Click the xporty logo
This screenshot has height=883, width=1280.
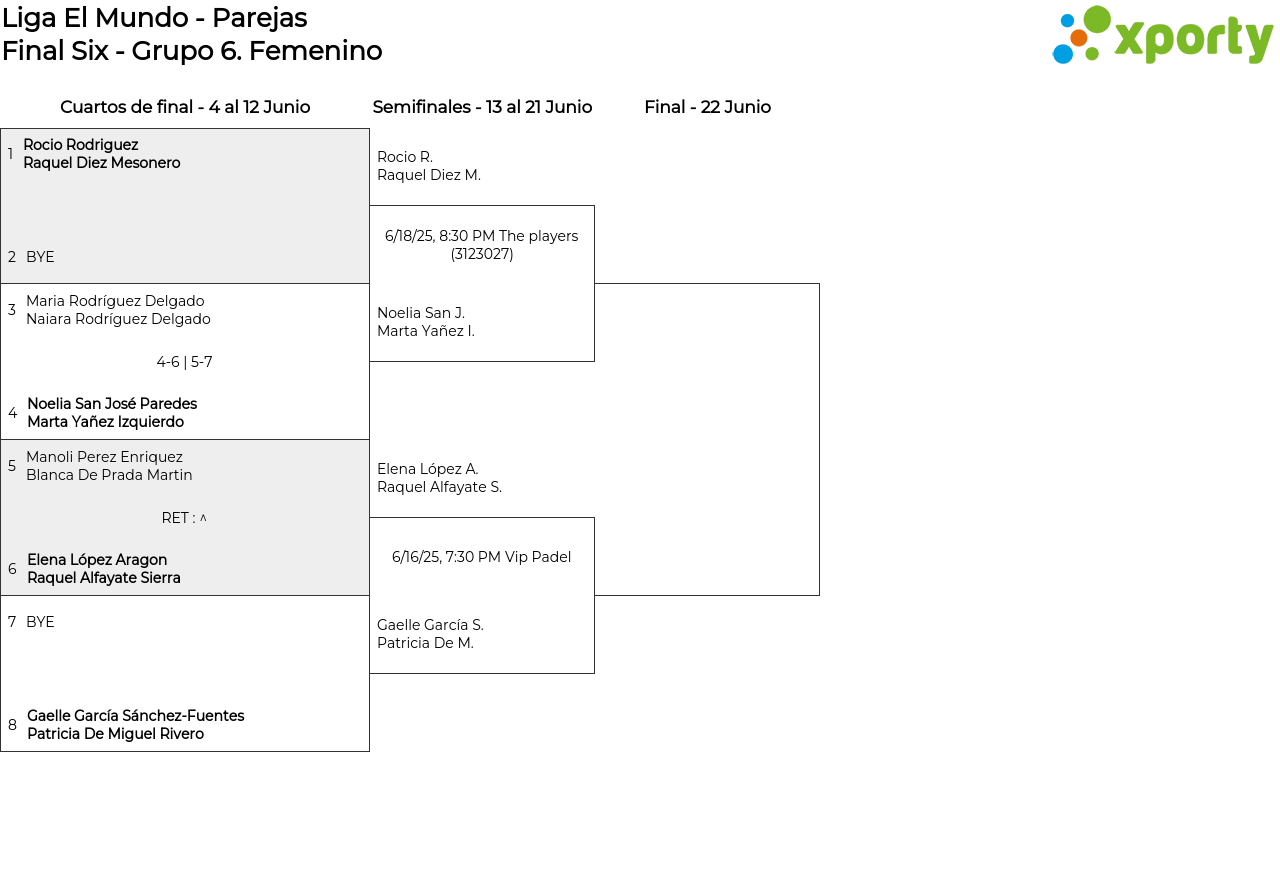1162,36
